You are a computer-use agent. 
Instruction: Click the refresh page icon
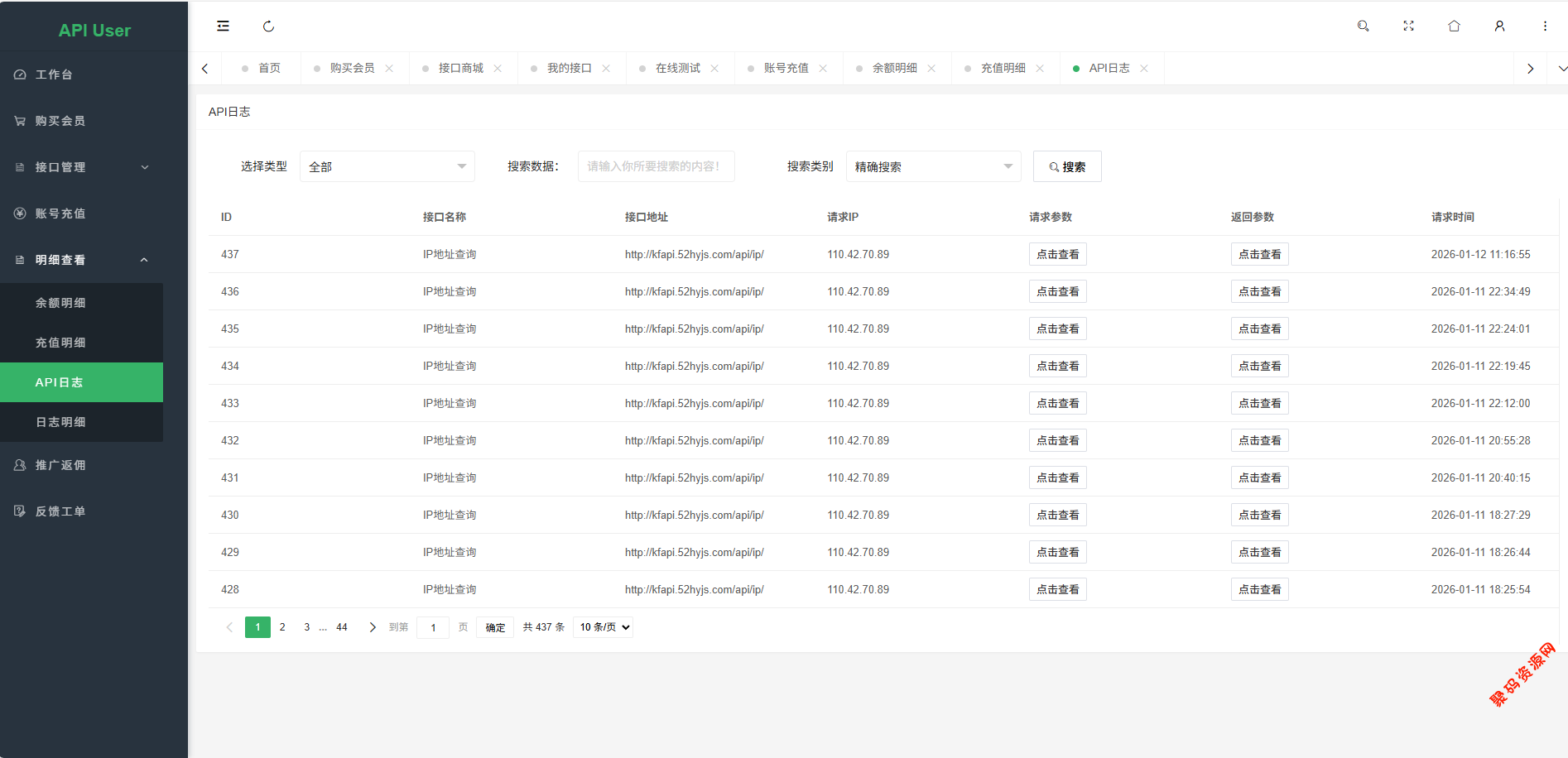[268, 26]
